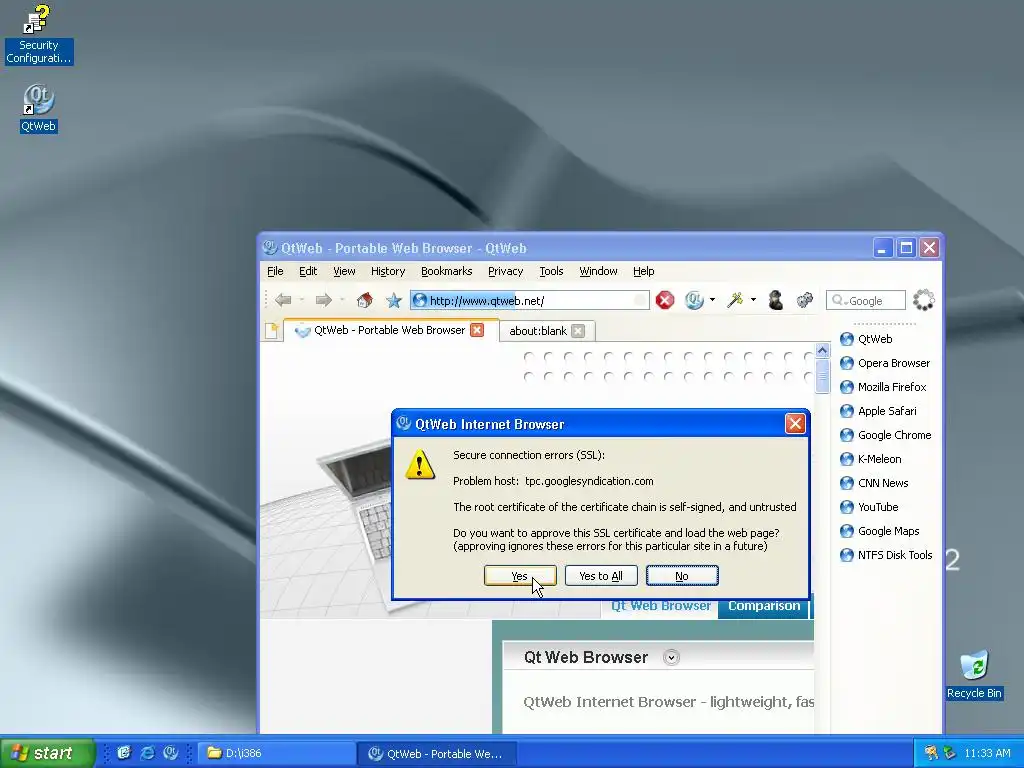Screen dimensions: 1024x768
Task: Click the Yes to All button
Action: pos(601,576)
